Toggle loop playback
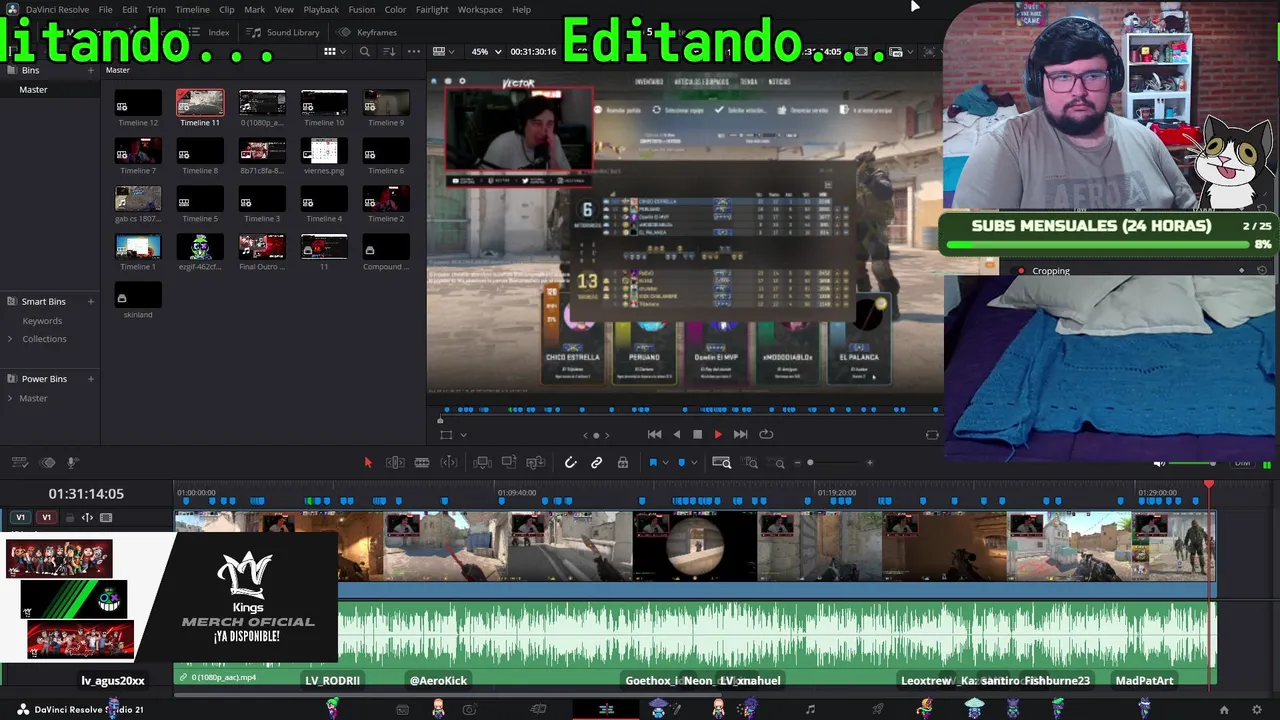Image resolution: width=1280 pixels, height=720 pixels. point(766,434)
